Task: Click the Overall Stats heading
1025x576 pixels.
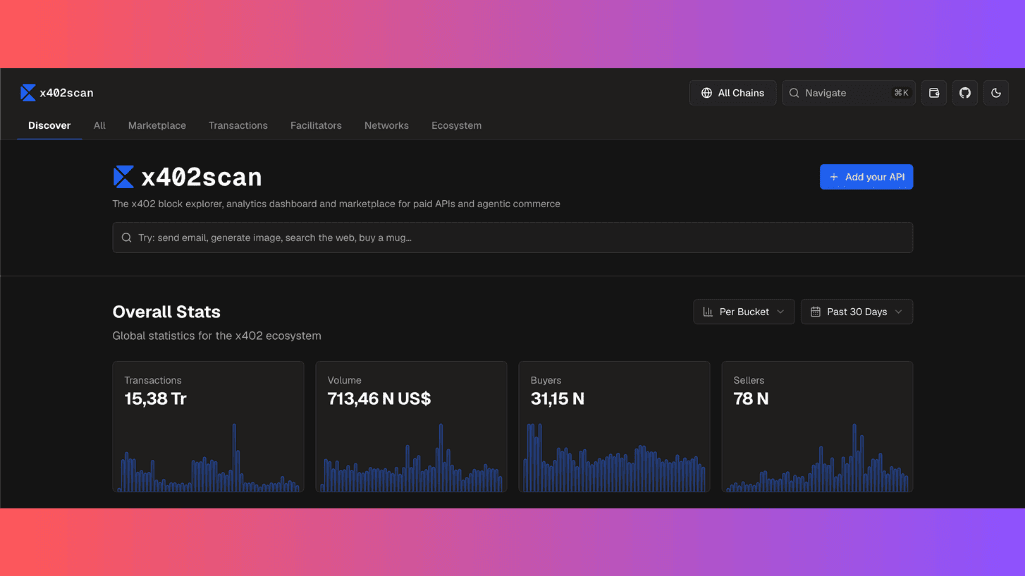Action: click(x=167, y=312)
